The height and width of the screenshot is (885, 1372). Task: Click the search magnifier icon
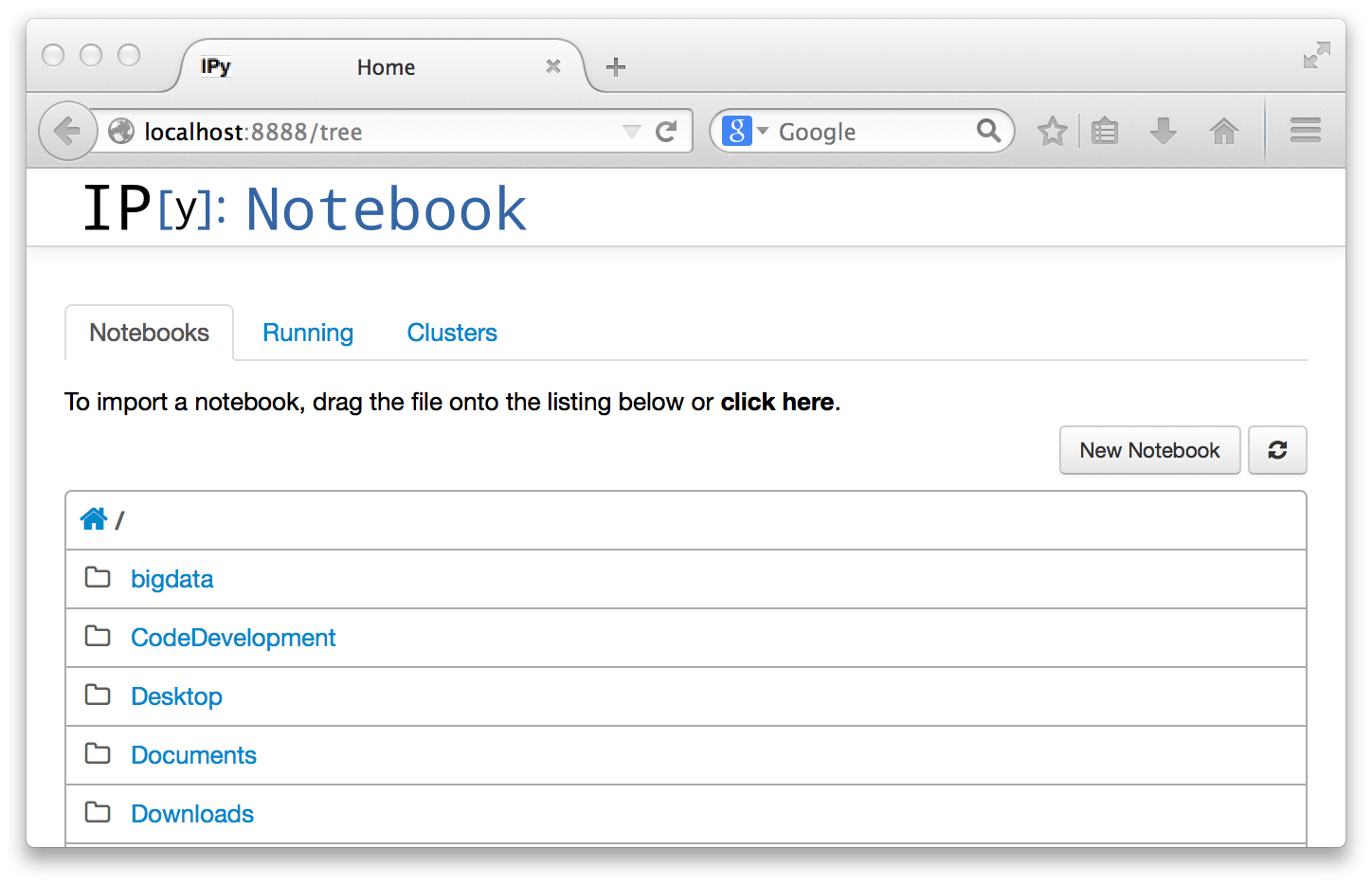pyautogui.click(x=988, y=131)
